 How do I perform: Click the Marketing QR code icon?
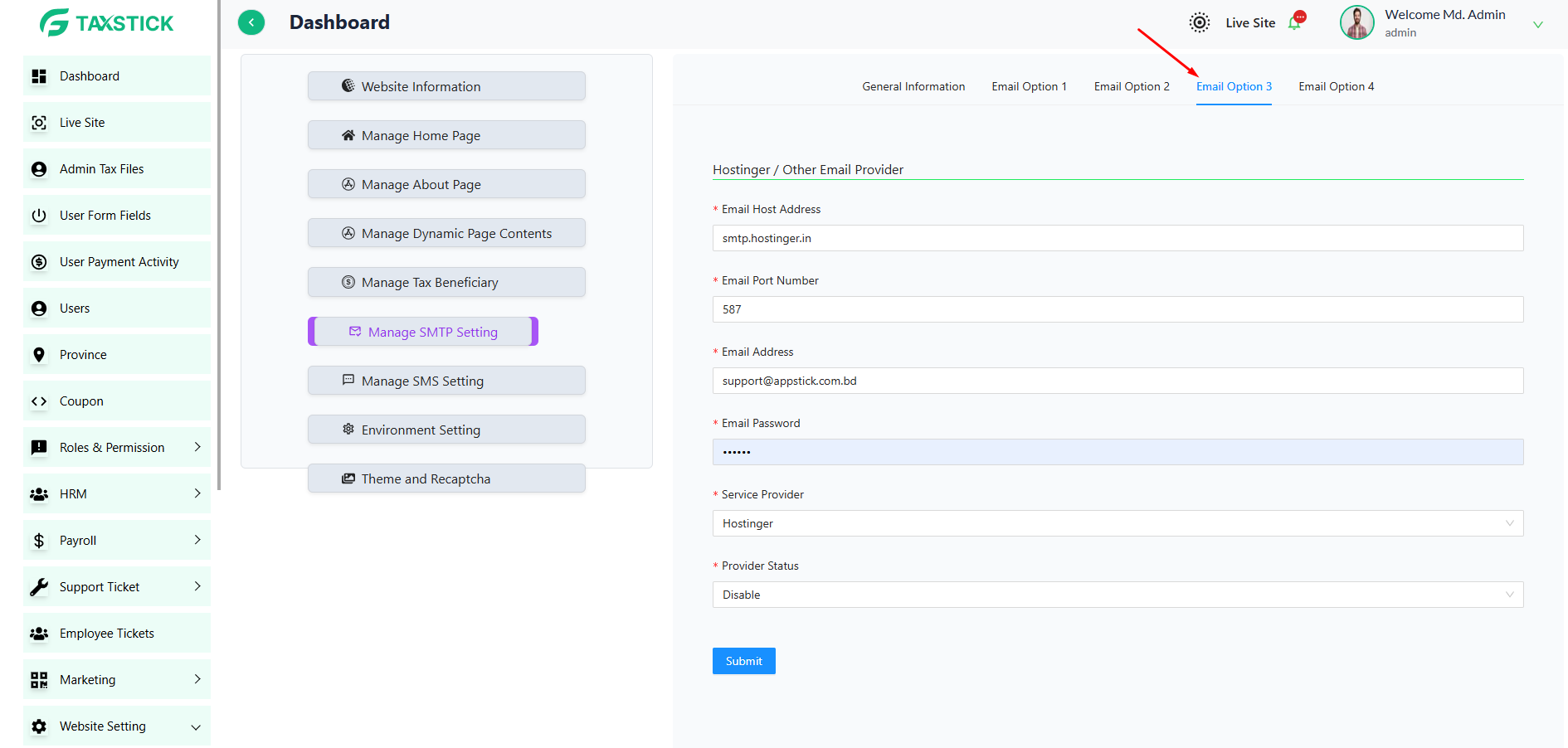(x=39, y=680)
